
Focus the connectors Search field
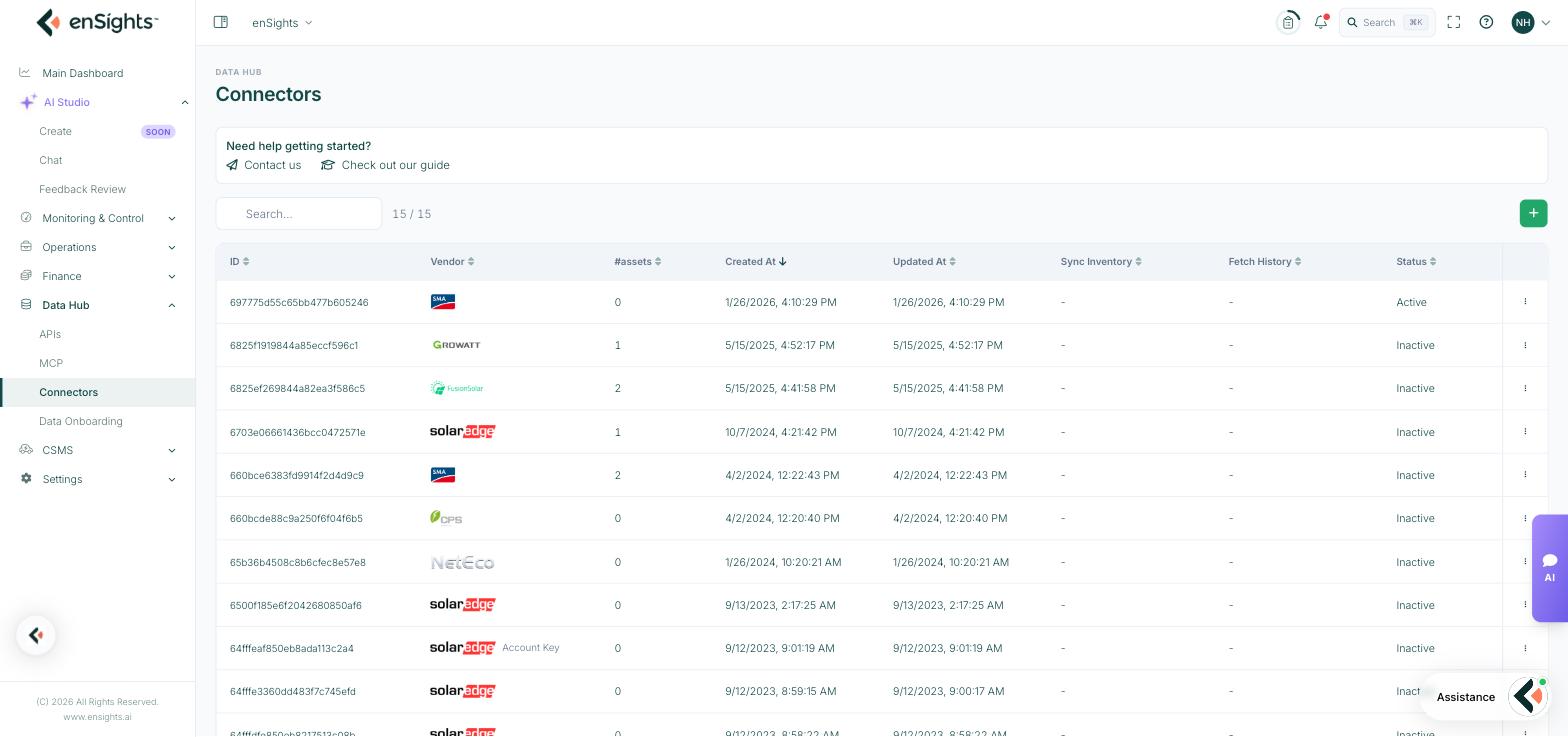point(299,213)
